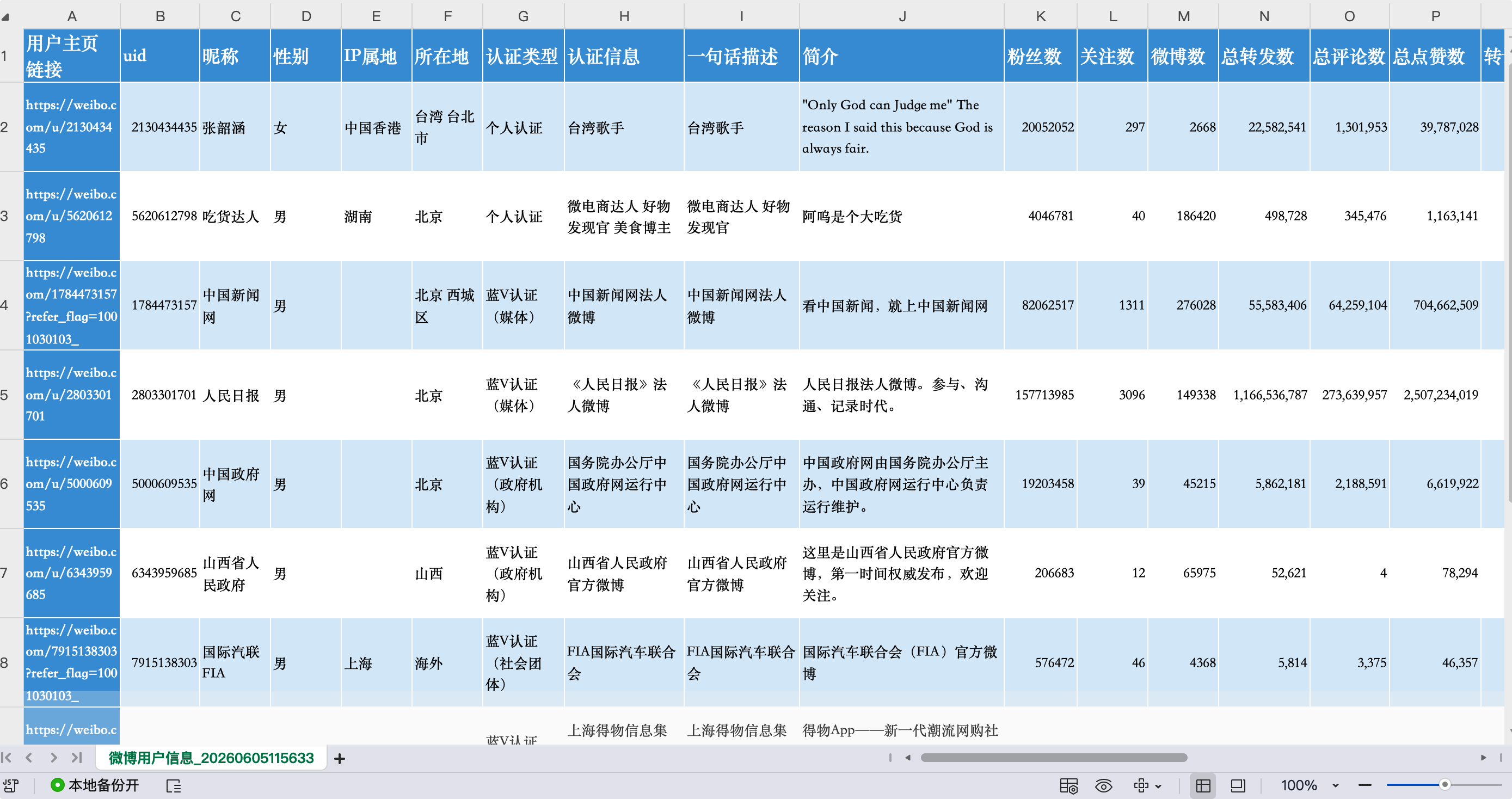Enable the reading-mode crosshair highlight icon
1512x799 pixels.
pyautogui.click(x=1141, y=785)
